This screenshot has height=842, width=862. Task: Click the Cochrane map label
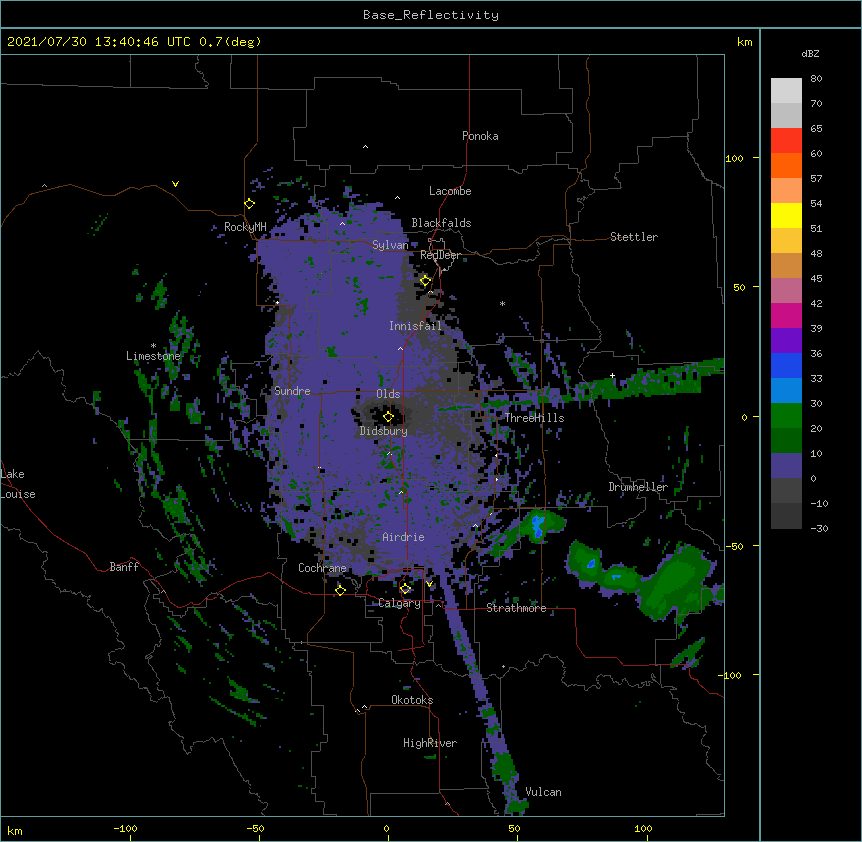322,568
